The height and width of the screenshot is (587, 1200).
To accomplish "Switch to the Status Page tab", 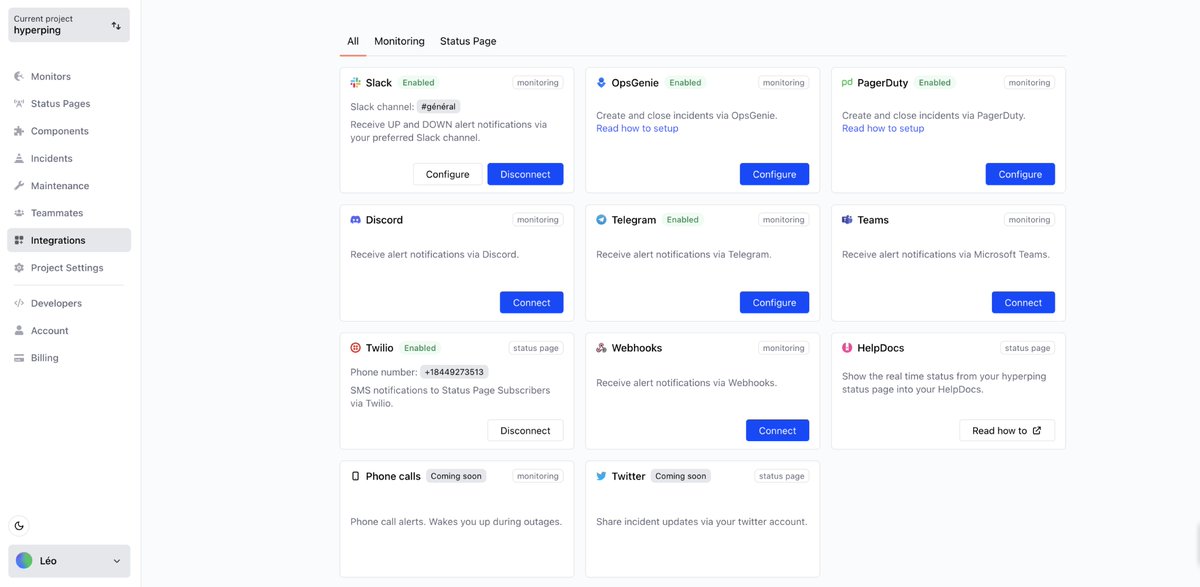I will tap(468, 41).
